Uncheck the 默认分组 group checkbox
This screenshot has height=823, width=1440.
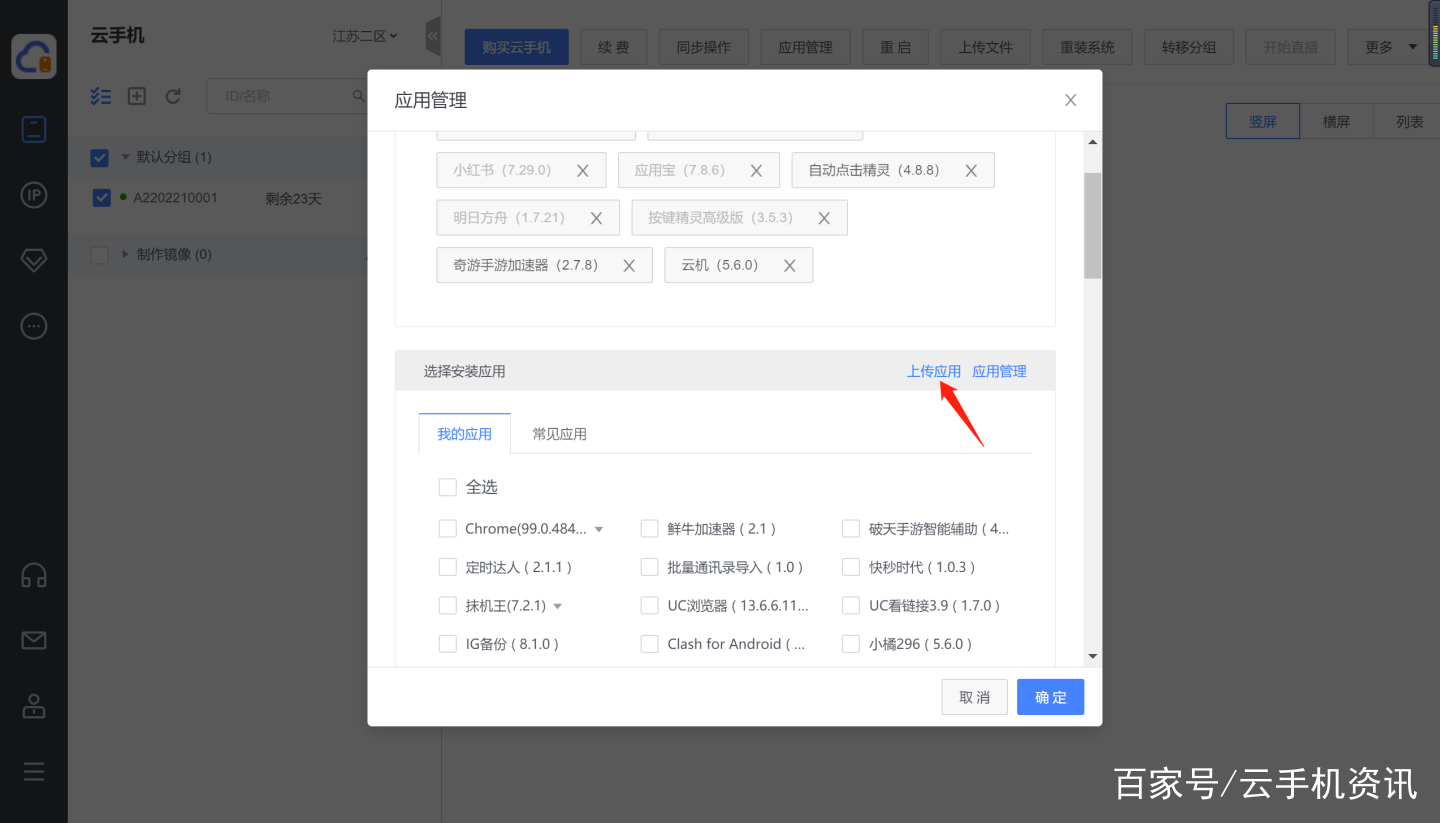[x=100, y=158]
